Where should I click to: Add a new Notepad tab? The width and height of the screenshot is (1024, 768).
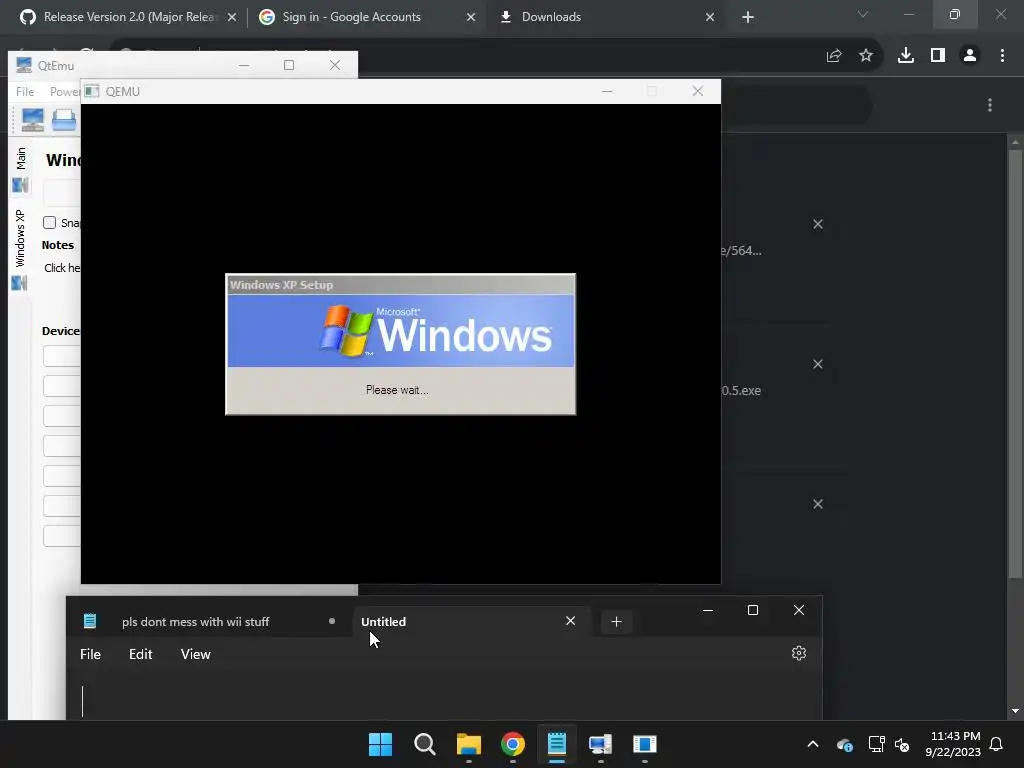coord(616,622)
